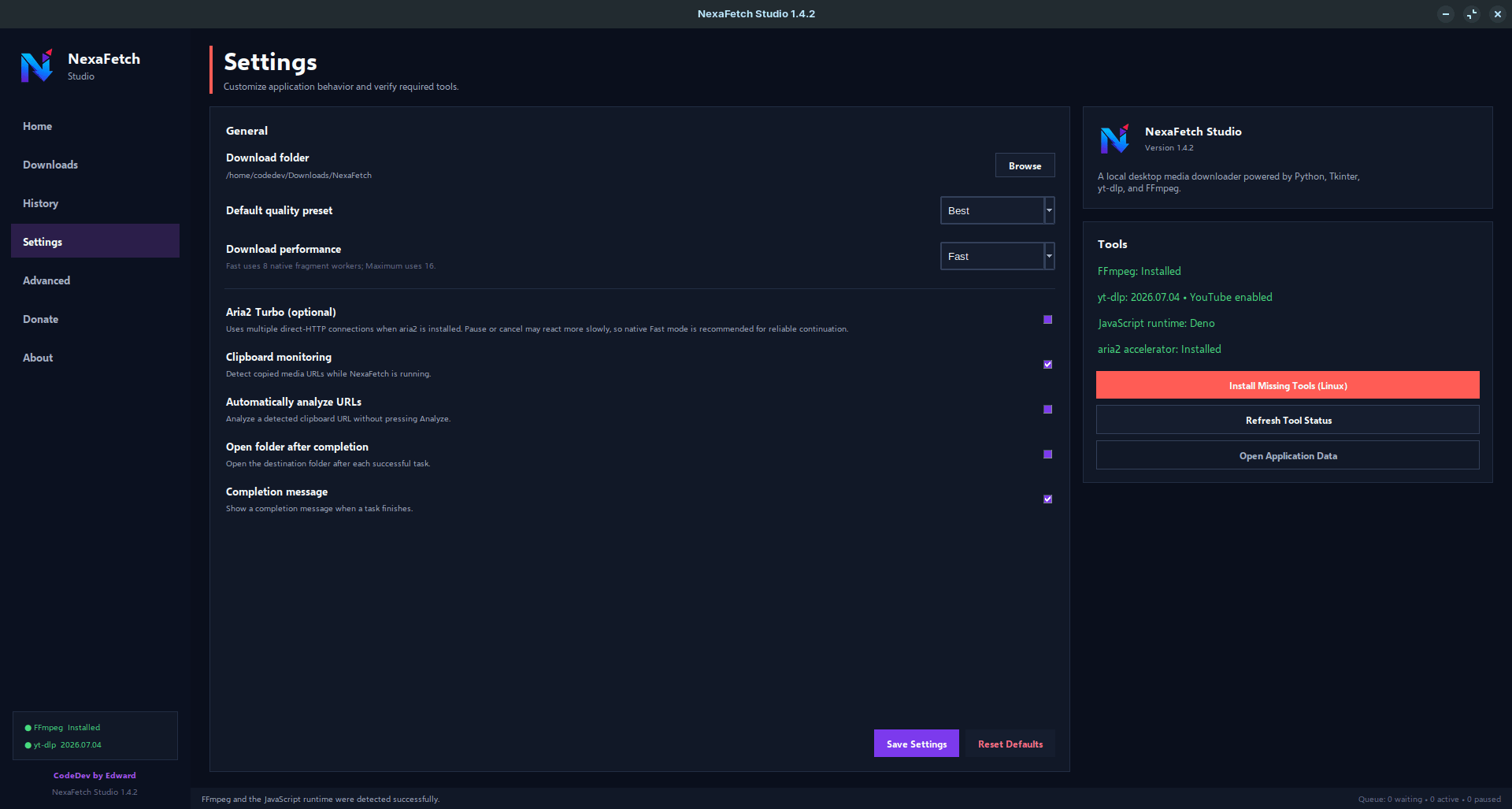This screenshot has height=809, width=1512.
Task: Enable Open folder after completion checkbox
Action: [x=1047, y=455]
